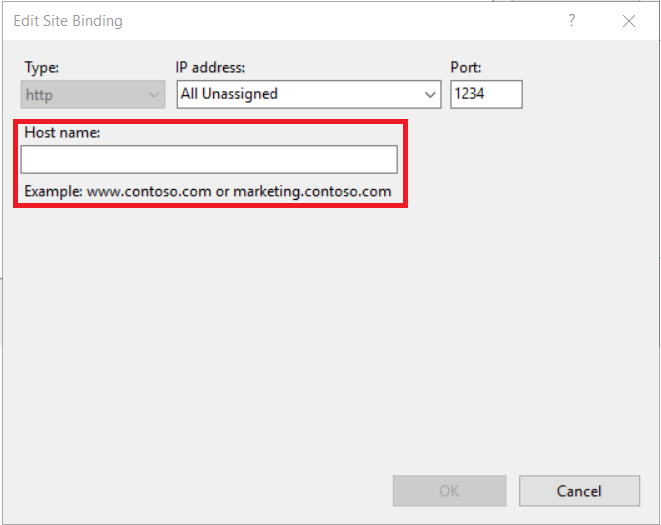Click www.contoso.com in the example text
The width and height of the screenshot is (661, 525).
(x=149, y=191)
